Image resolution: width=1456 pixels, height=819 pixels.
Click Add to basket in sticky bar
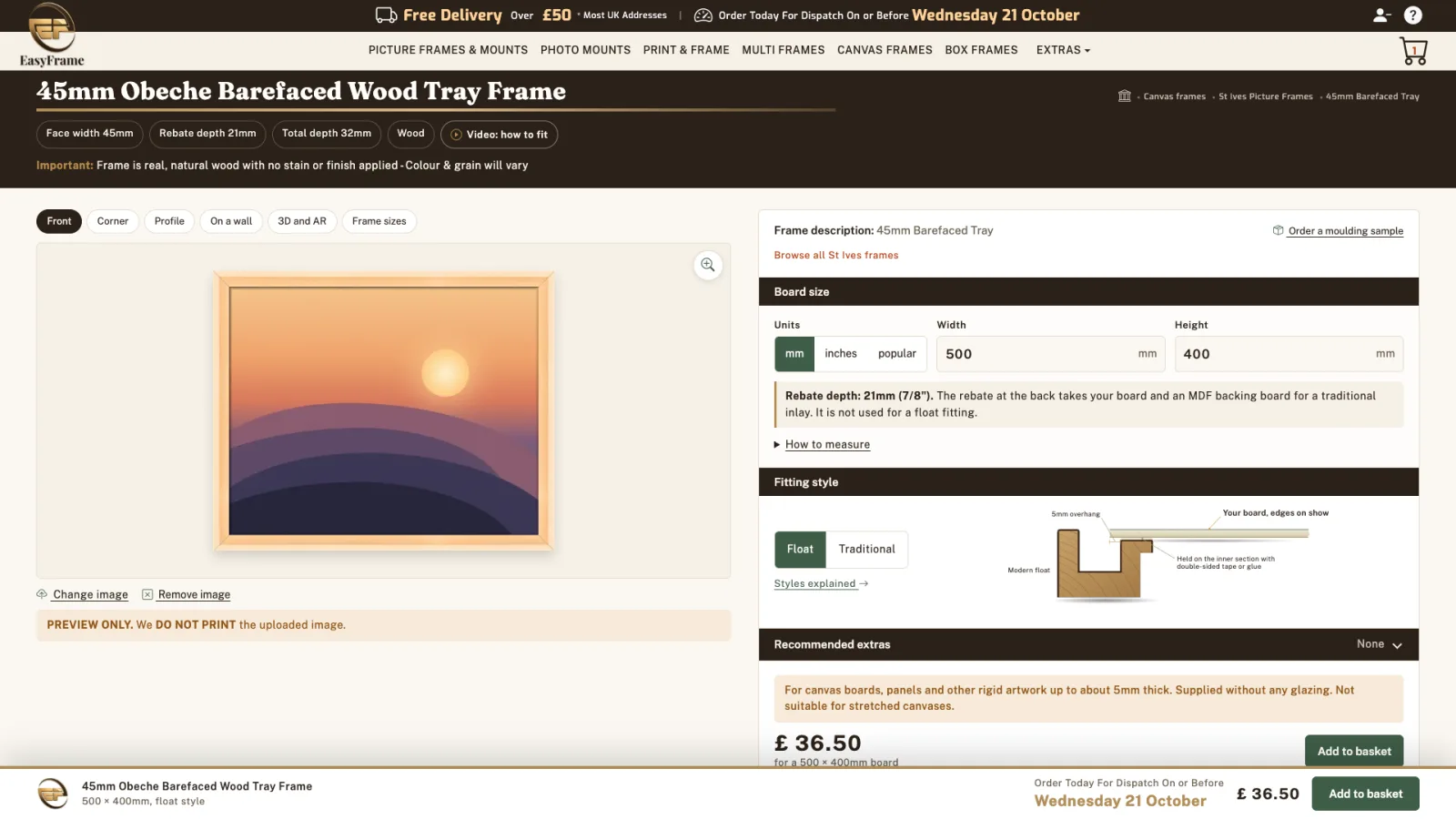1365,794
